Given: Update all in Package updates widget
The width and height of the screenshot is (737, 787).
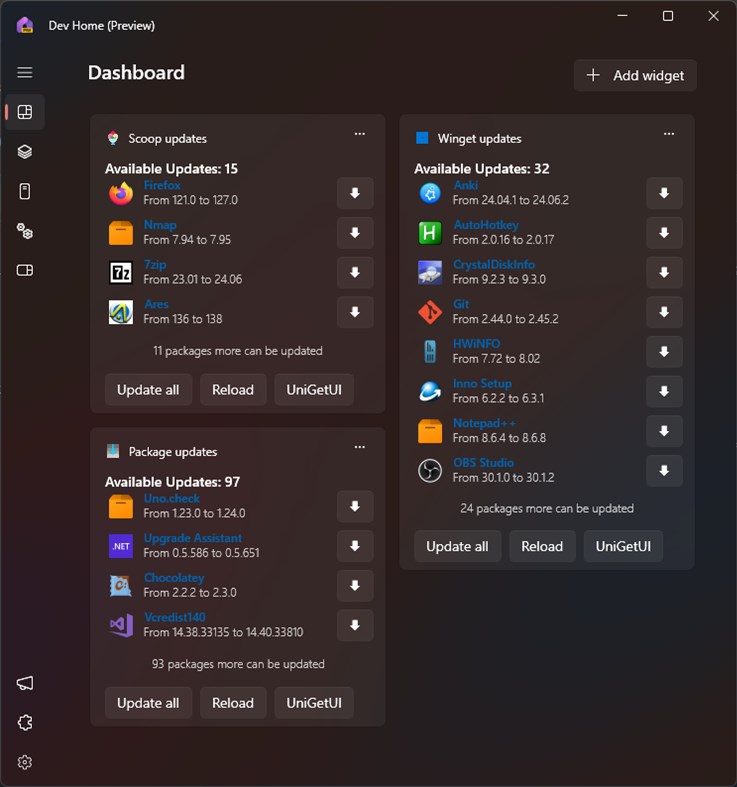Looking at the screenshot, I should 148,703.
